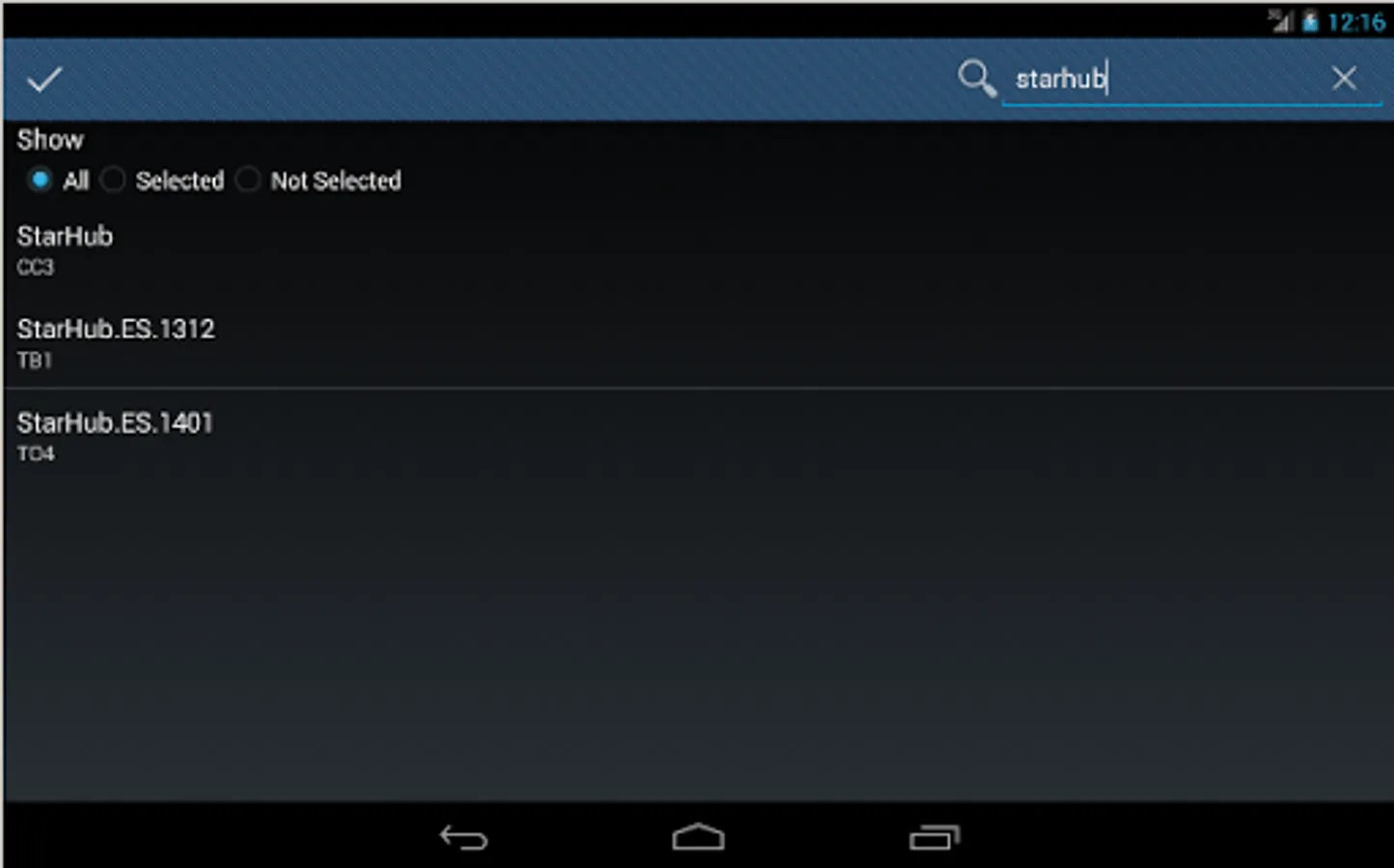This screenshot has height=868, width=1394.
Task: Tap the Android home navigation icon
Action: tap(697, 837)
